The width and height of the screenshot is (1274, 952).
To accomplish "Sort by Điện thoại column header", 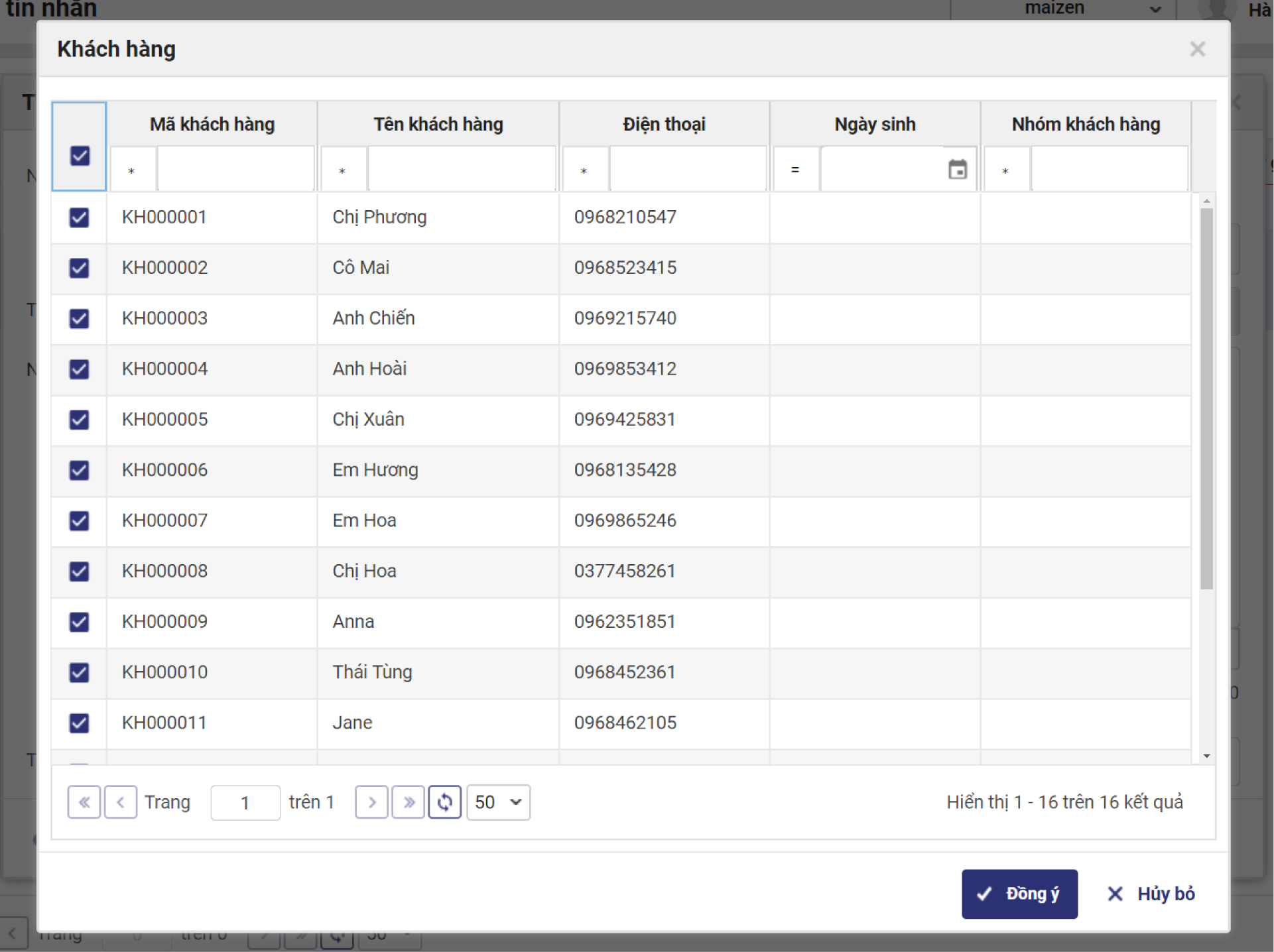I will [664, 124].
